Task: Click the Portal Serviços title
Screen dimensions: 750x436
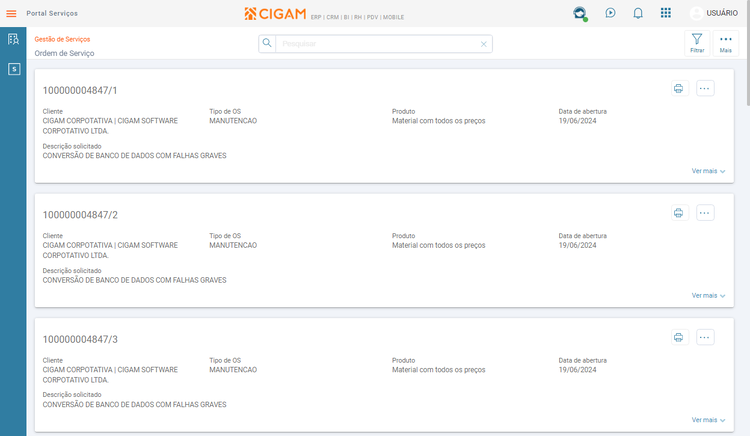Action: 52,13
